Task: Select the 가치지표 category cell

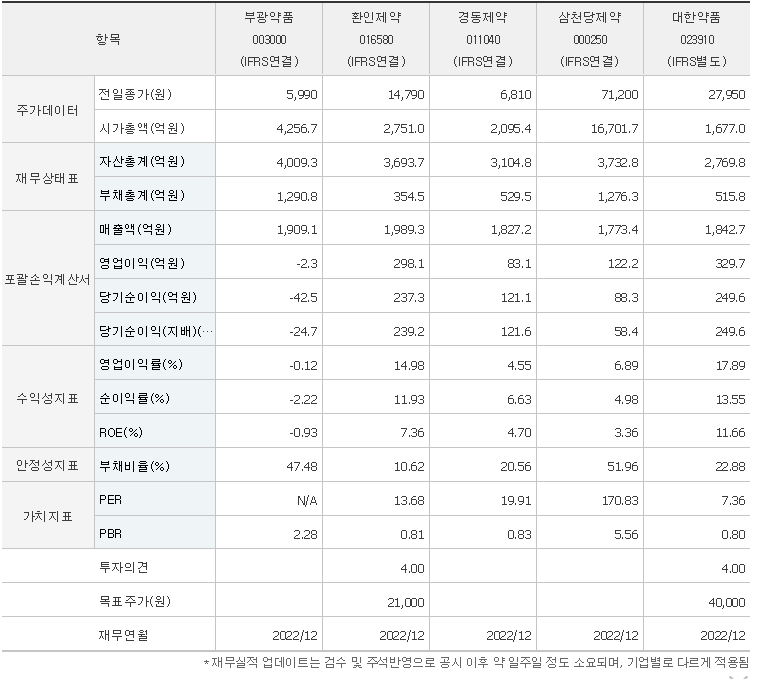Action: click(x=48, y=516)
